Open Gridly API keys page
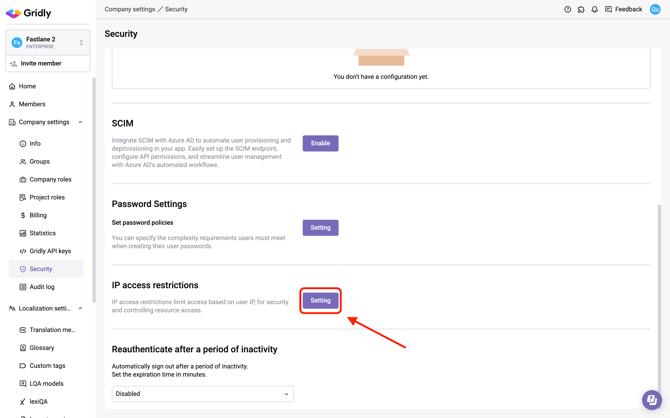670x418 pixels. pos(50,251)
